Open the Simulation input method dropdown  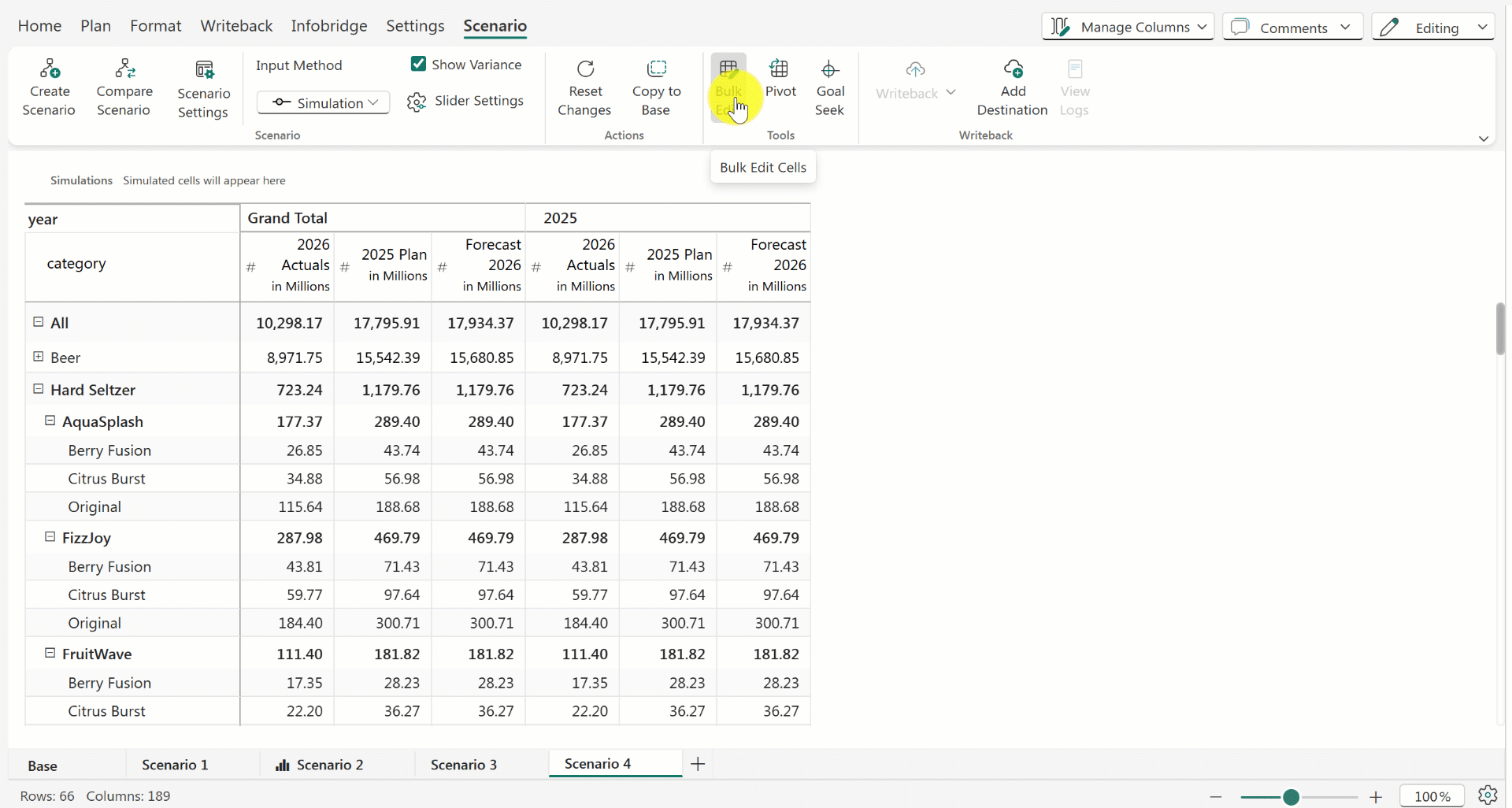point(323,103)
